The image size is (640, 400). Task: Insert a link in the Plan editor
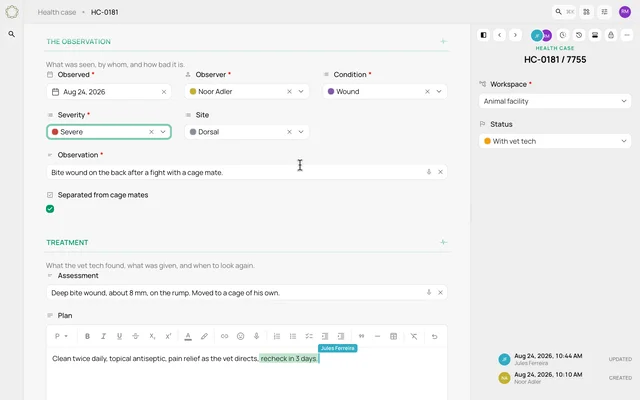tap(224, 336)
